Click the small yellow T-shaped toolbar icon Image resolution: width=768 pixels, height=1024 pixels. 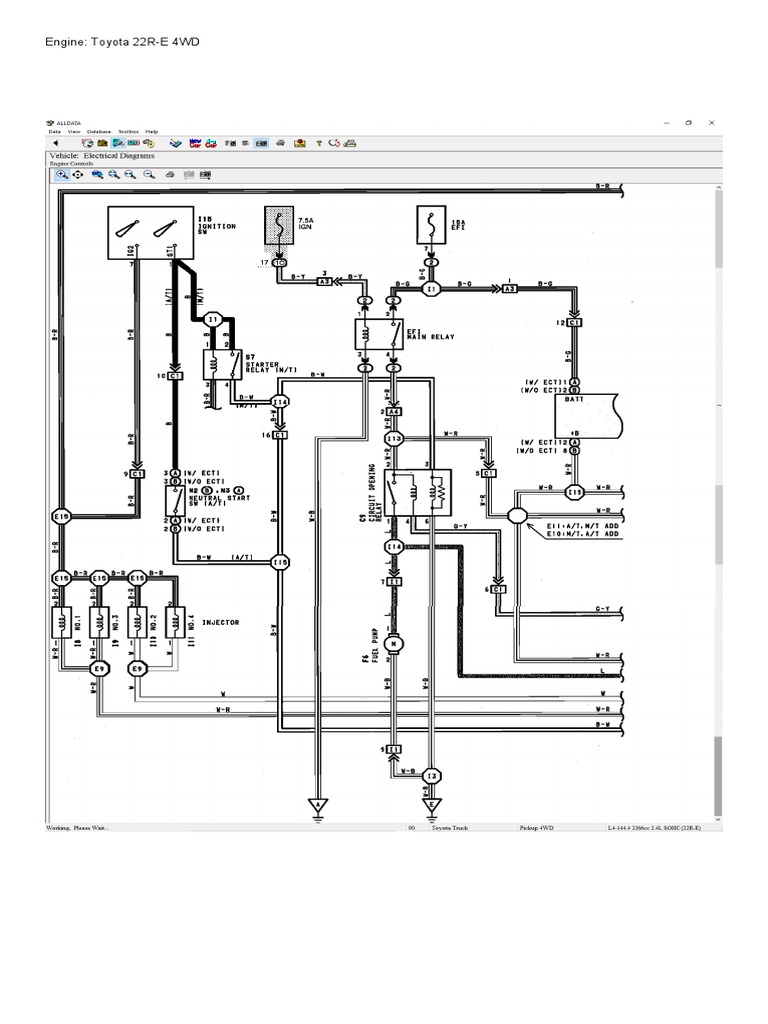(319, 144)
